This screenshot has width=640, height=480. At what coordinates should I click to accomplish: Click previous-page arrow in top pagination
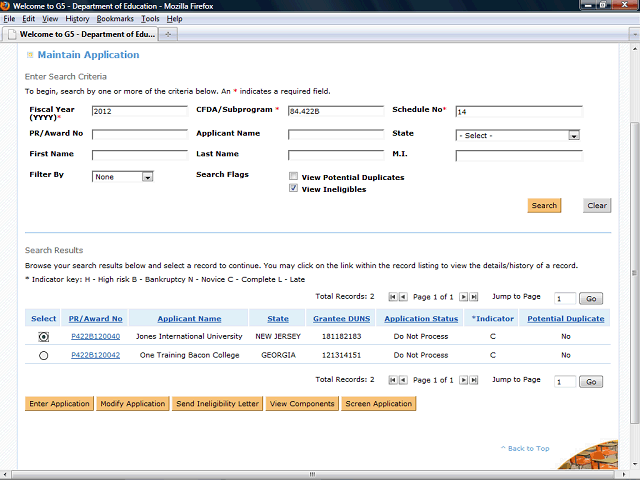[x=403, y=297]
